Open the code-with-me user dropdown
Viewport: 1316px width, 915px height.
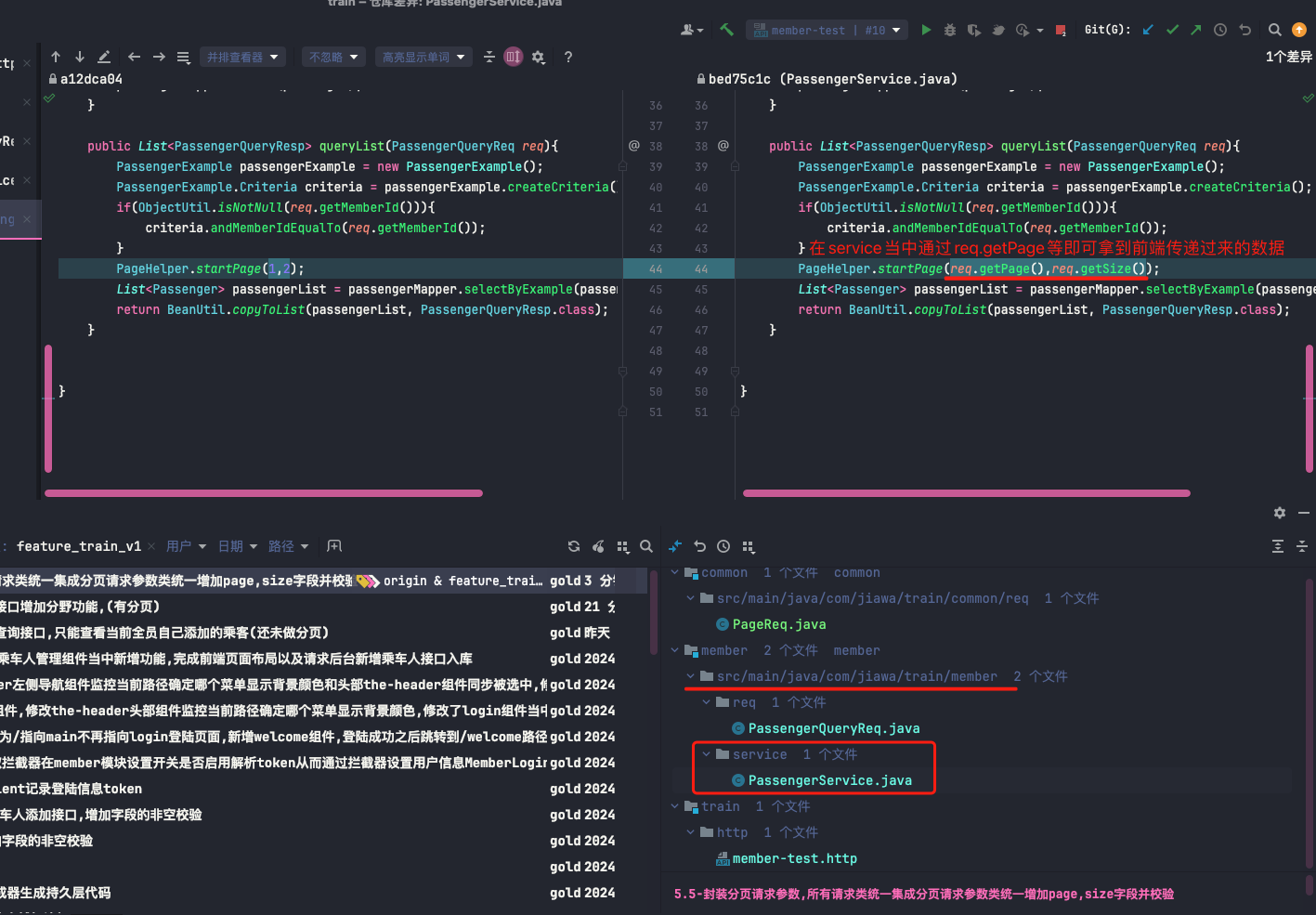coord(692,30)
